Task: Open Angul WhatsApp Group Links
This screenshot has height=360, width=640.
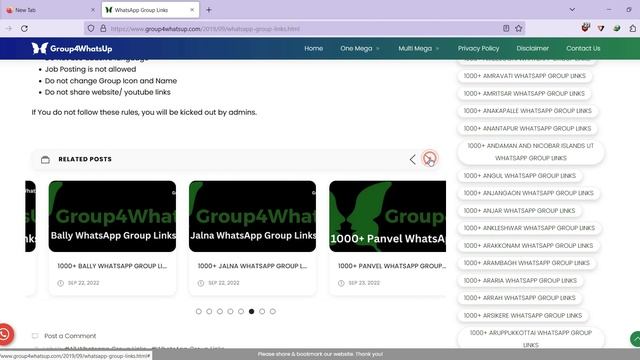Action: (x=520, y=176)
